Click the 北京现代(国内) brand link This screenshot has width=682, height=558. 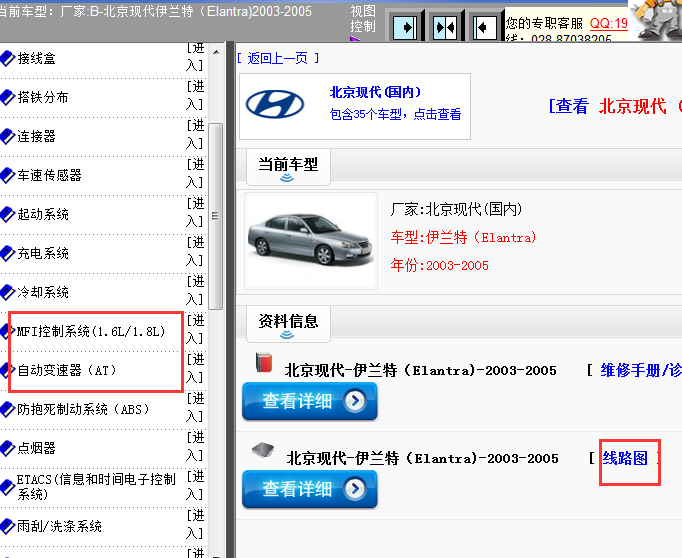click(375, 92)
